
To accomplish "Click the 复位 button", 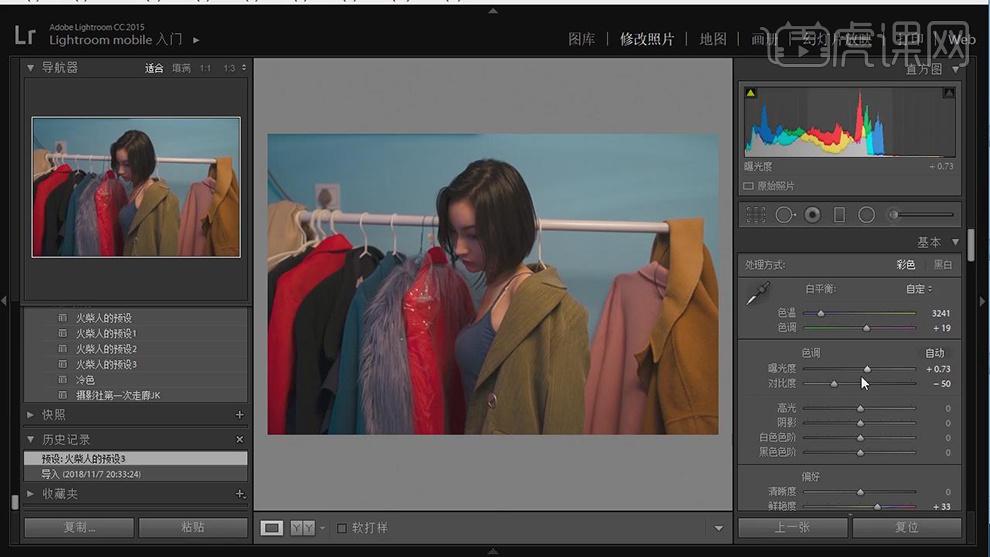I will [x=907, y=527].
